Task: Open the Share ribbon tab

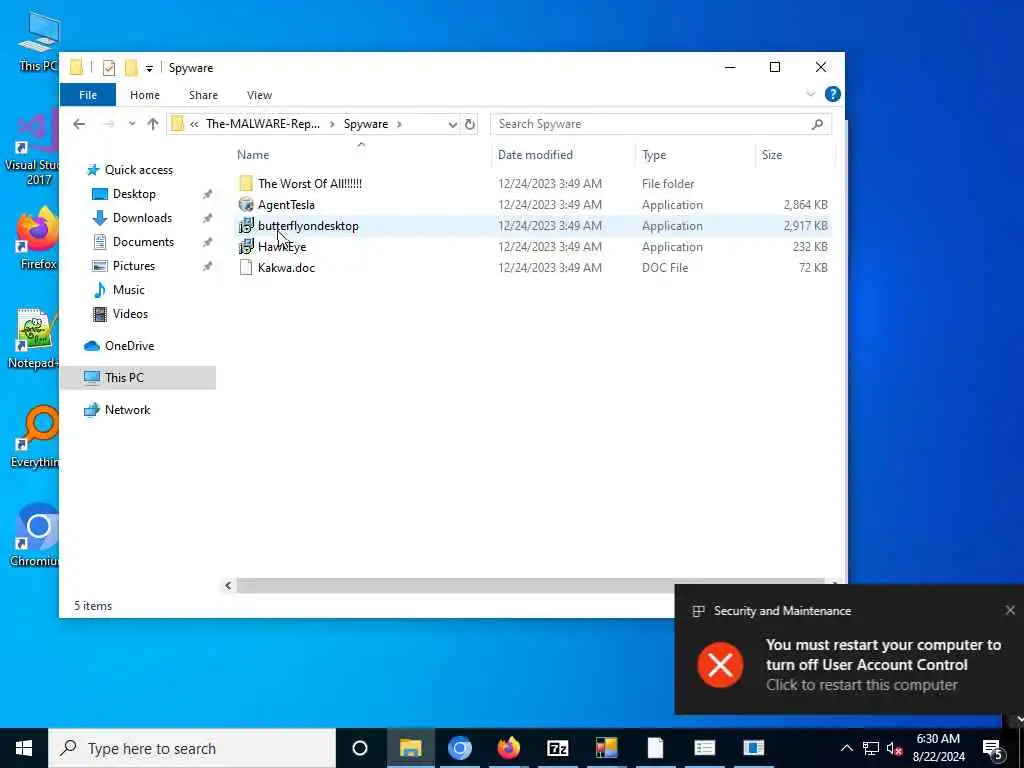Action: click(x=203, y=95)
